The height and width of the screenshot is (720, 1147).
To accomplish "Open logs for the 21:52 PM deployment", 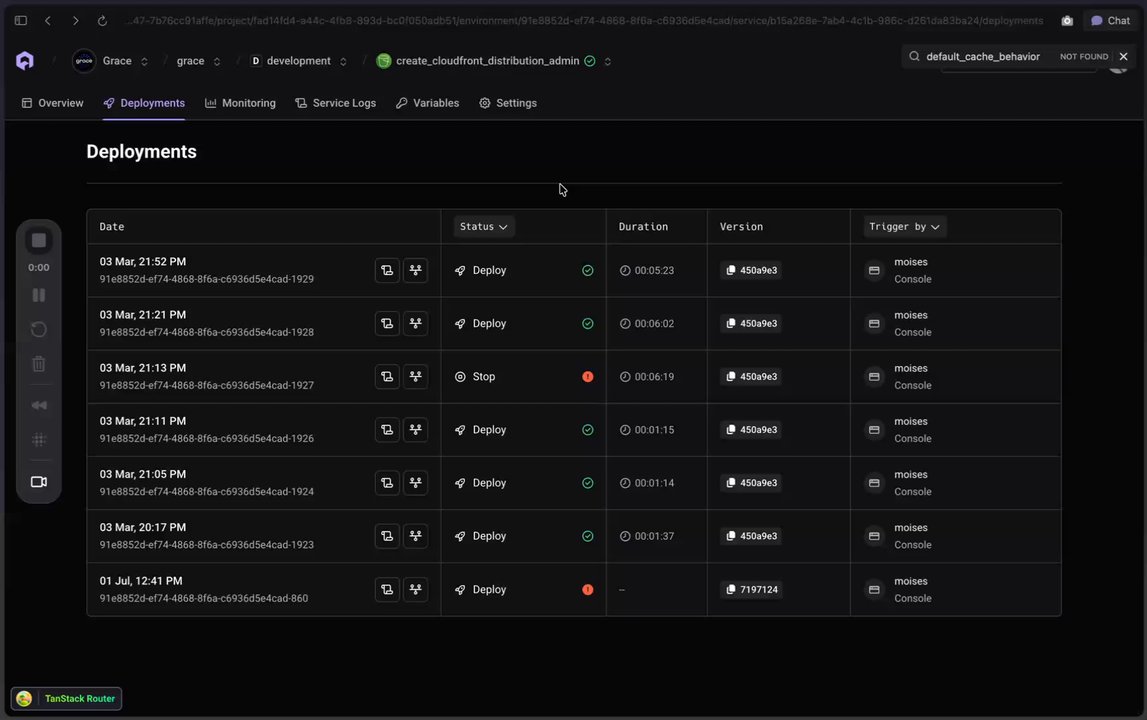I will click(x=387, y=270).
